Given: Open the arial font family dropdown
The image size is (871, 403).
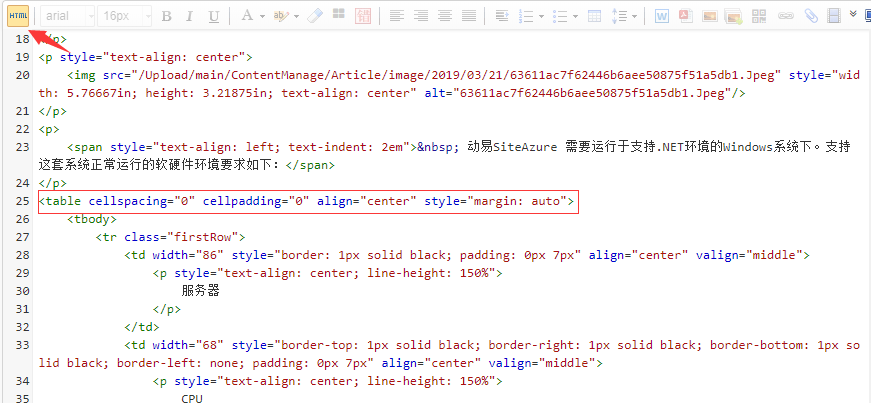Looking at the screenshot, I should 68,16.
